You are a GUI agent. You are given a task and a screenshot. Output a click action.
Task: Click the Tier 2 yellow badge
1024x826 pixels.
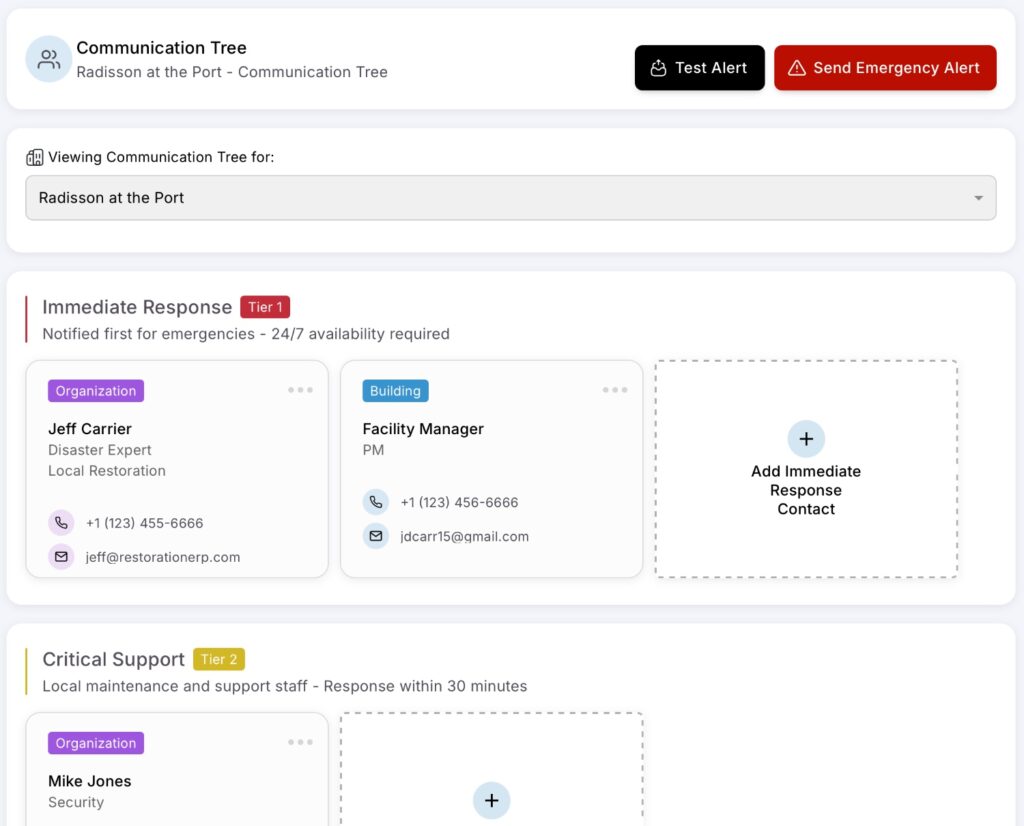click(x=219, y=659)
